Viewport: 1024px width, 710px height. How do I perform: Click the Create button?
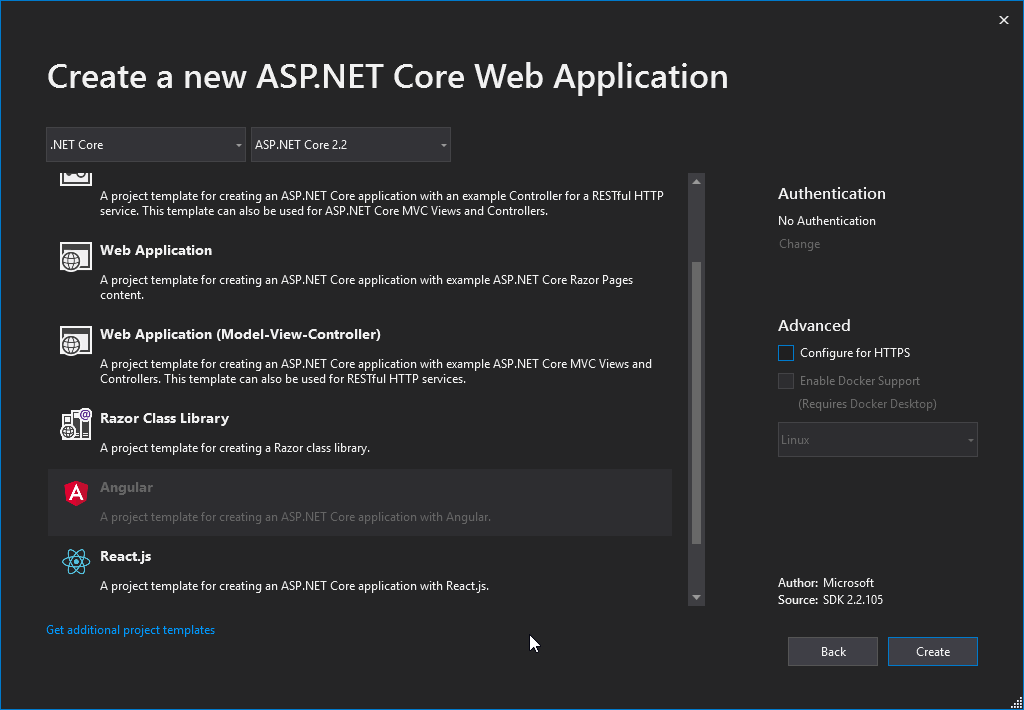coord(932,651)
